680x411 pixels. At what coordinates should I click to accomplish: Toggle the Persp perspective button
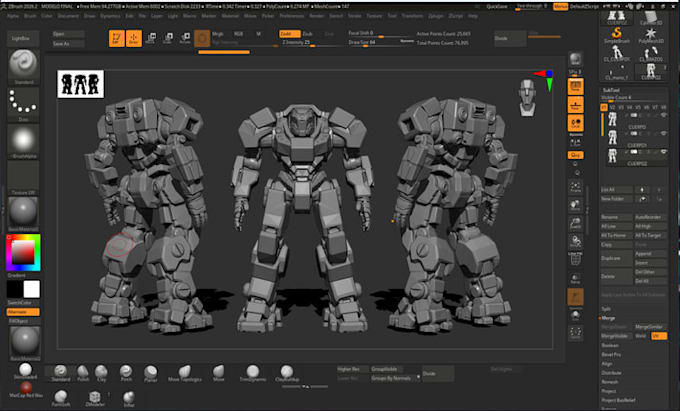pyautogui.click(x=575, y=86)
